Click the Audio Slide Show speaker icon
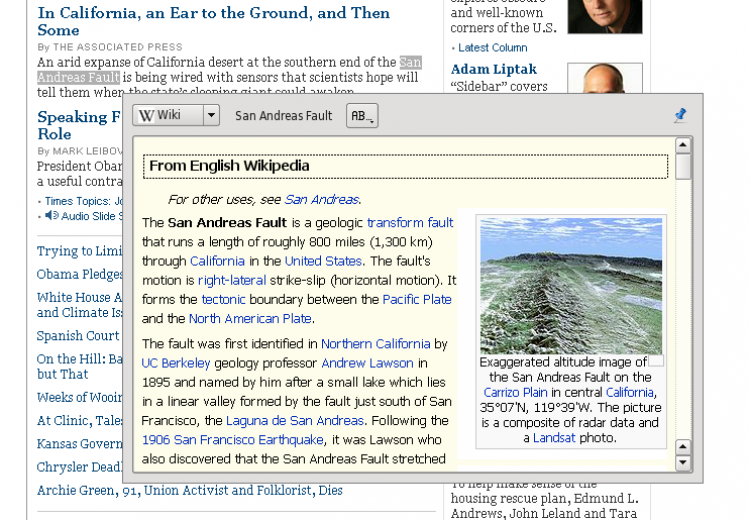750x520 pixels. (52, 216)
